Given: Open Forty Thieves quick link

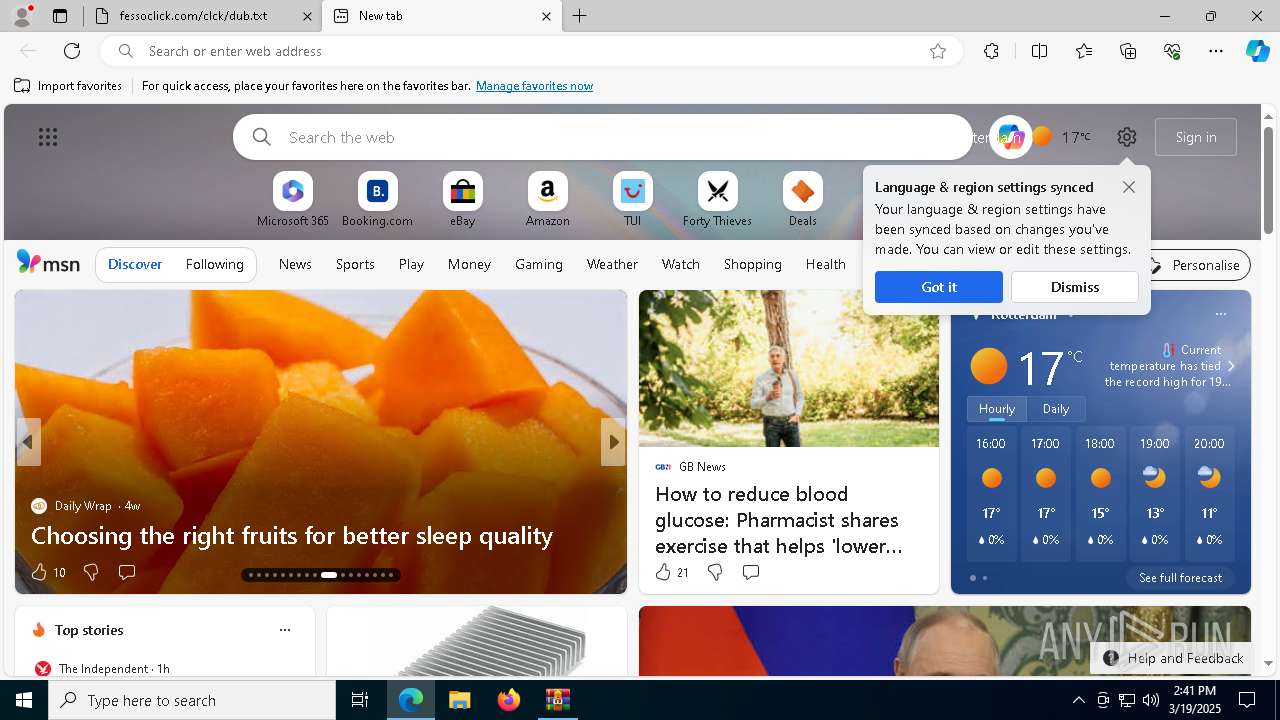Looking at the screenshot, I should pos(717,200).
